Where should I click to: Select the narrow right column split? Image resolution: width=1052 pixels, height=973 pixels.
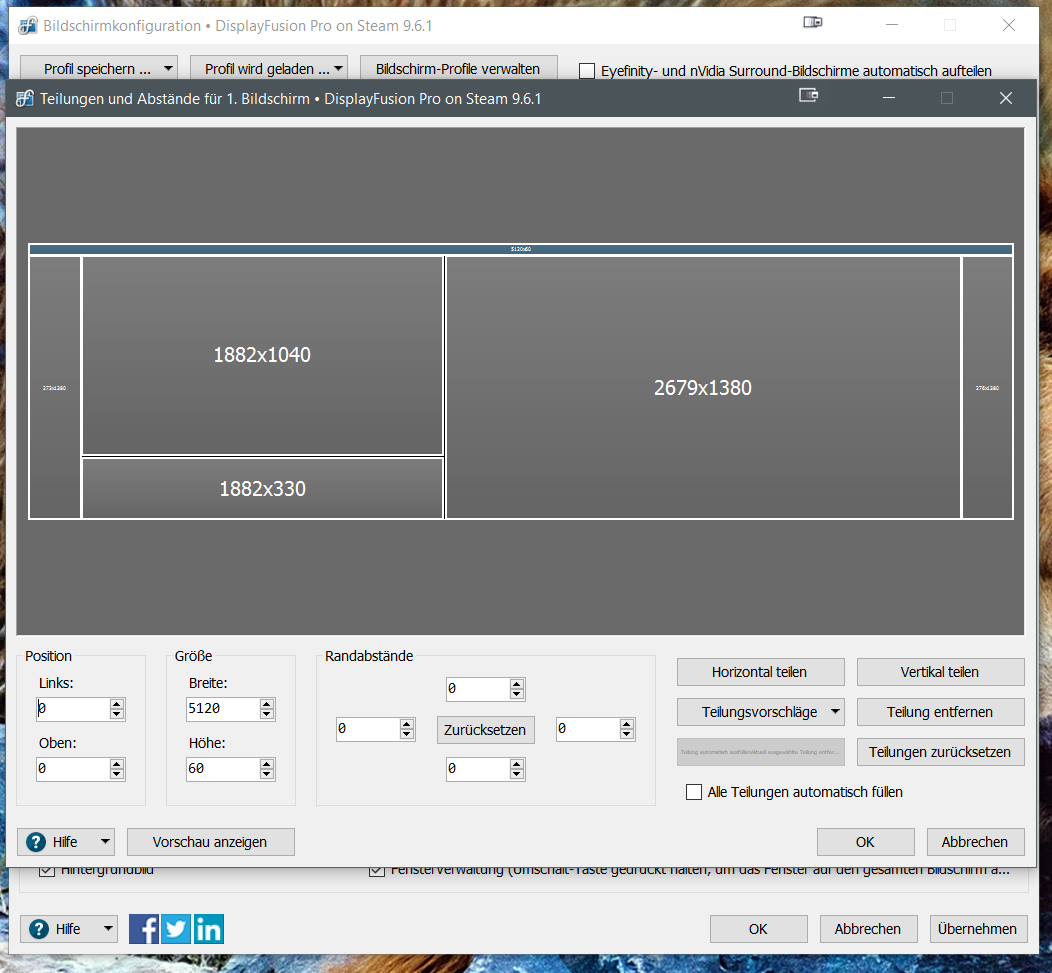(987, 387)
